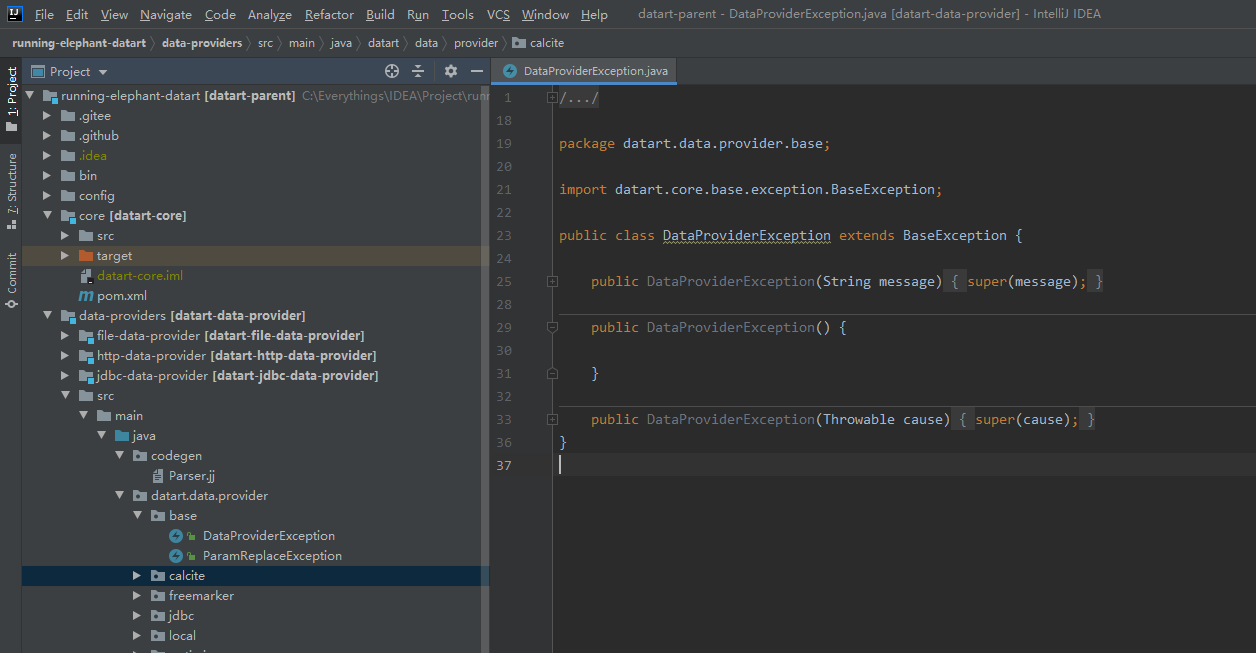Click the calcite folder icon in breadcrumb
Image resolution: width=1256 pixels, height=653 pixels.
pos(518,43)
